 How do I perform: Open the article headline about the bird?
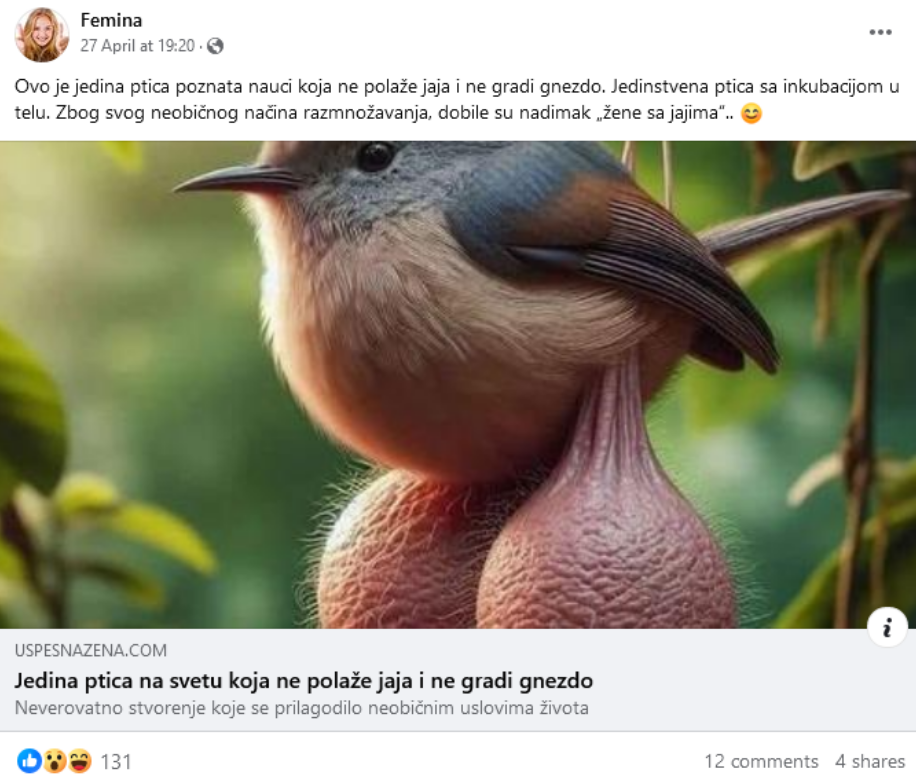(304, 681)
